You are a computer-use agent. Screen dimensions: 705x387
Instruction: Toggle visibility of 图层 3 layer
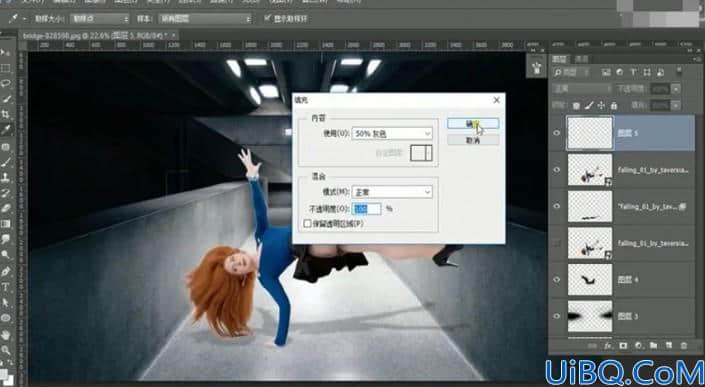557,316
